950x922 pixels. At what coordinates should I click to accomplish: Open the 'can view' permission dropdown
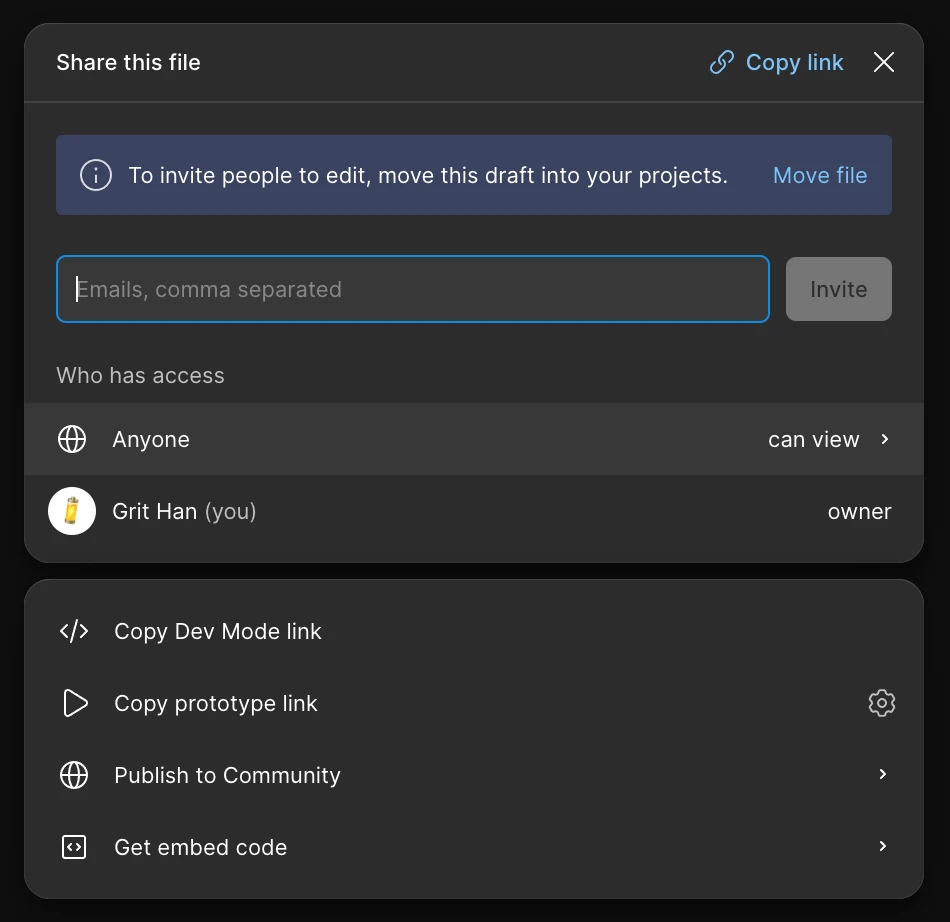pyautogui.click(x=813, y=440)
